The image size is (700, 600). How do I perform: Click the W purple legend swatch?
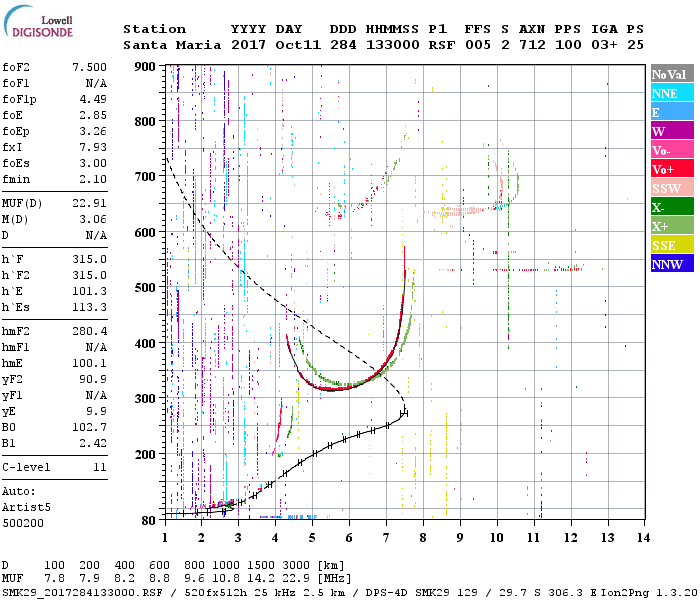point(672,131)
